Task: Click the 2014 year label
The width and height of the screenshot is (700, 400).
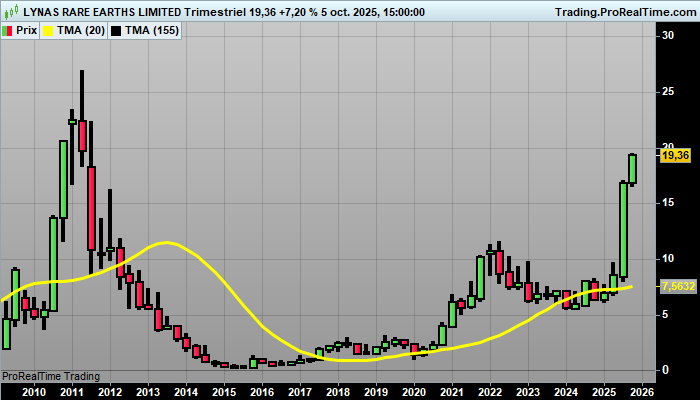Action: coord(186,392)
